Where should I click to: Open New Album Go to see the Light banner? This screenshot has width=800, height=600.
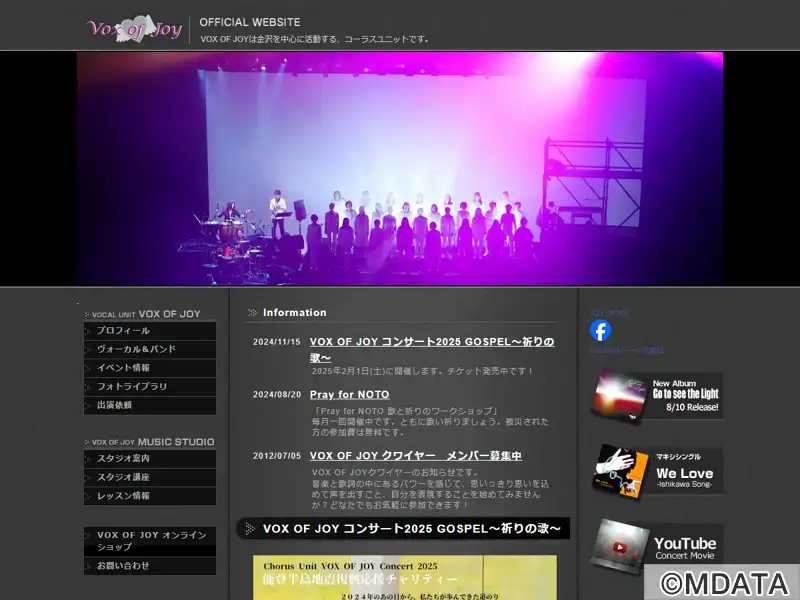[x=657, y=395]
